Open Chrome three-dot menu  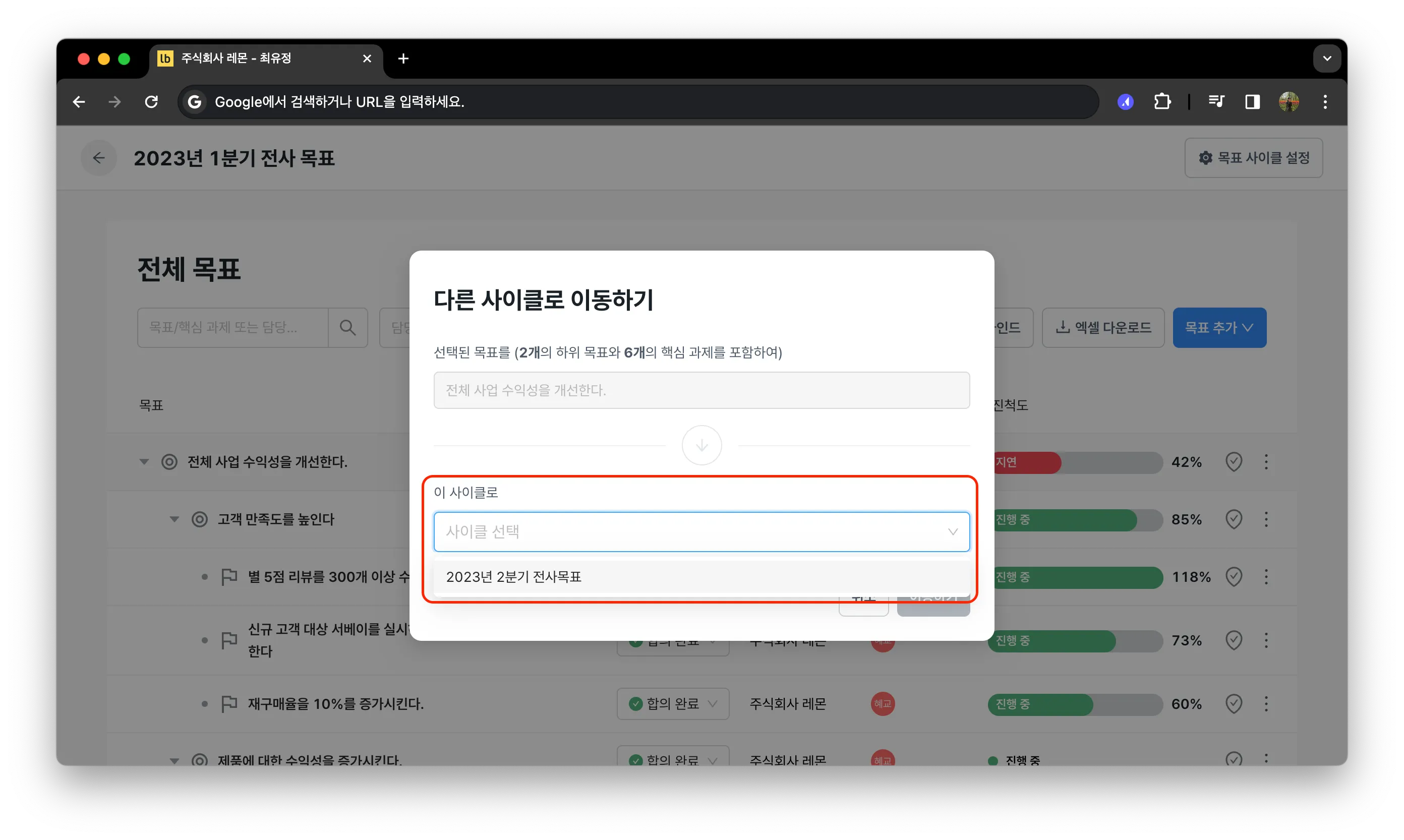[1325, 102]
